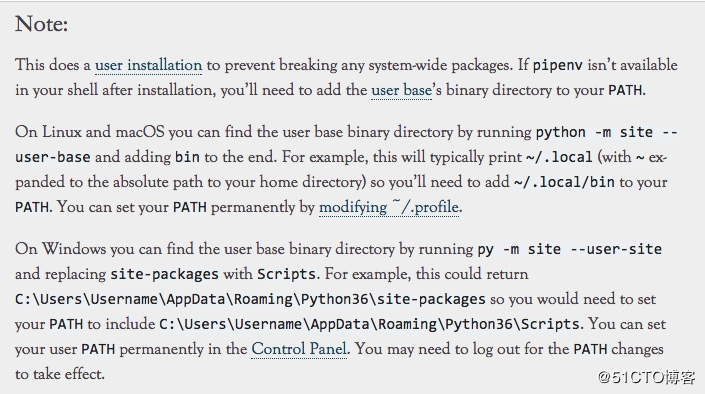Viewport: 705px width, 394px height.
Task: Click the "user-base" code at line start
Action: point(53,157)
